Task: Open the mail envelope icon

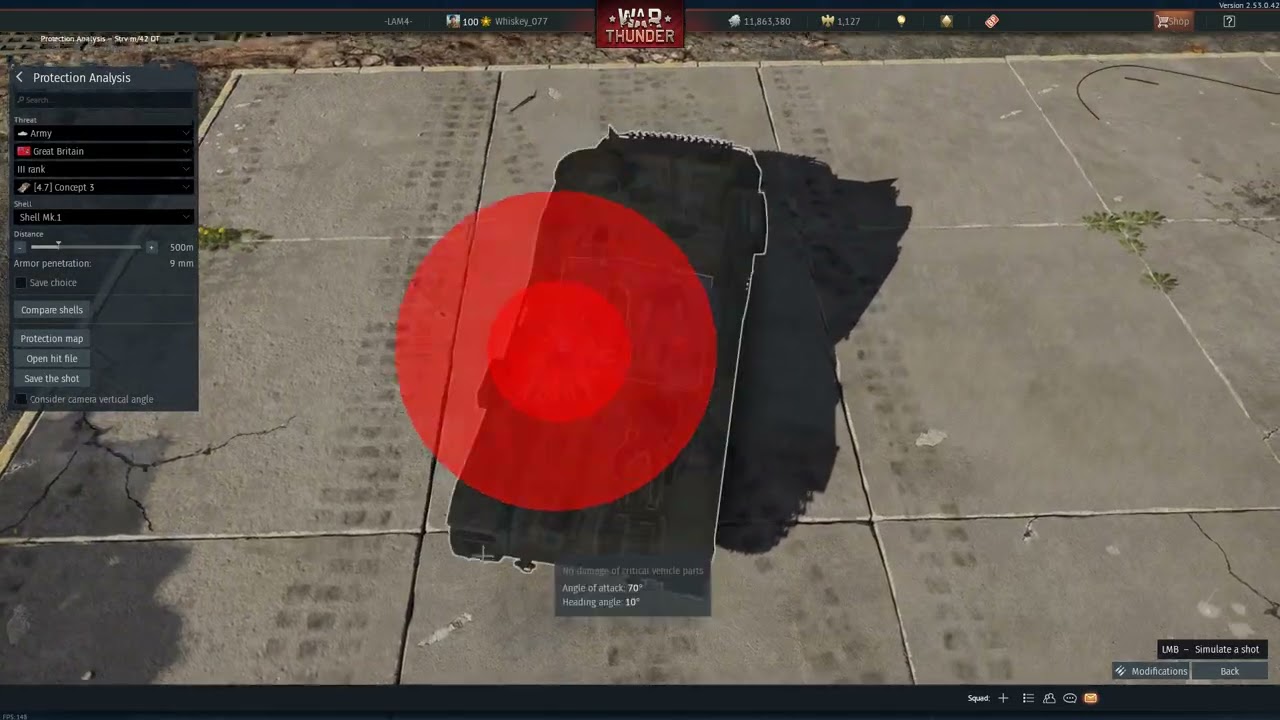Action: point(1091,698)
